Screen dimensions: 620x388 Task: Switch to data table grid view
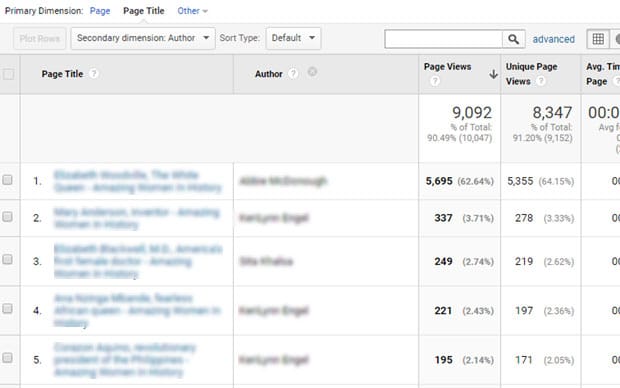[598, 39]
